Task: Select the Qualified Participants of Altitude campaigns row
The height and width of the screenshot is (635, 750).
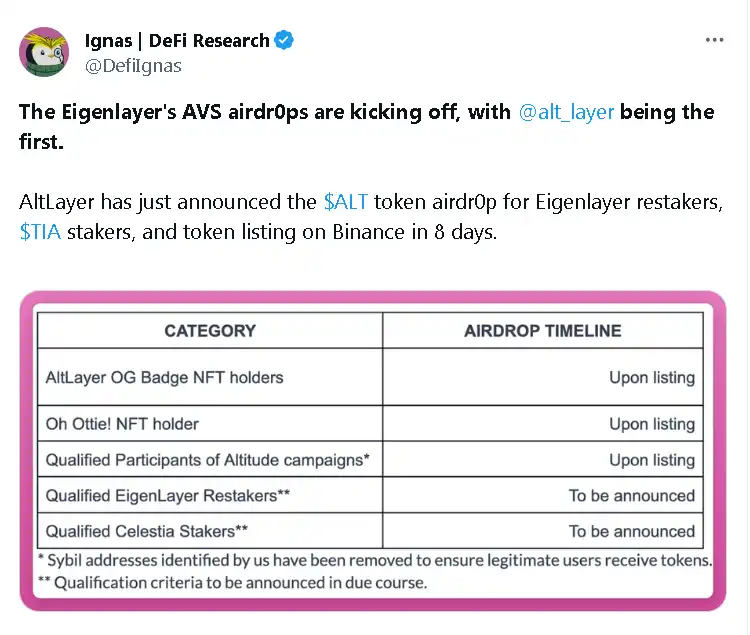Action: point(208,460)
